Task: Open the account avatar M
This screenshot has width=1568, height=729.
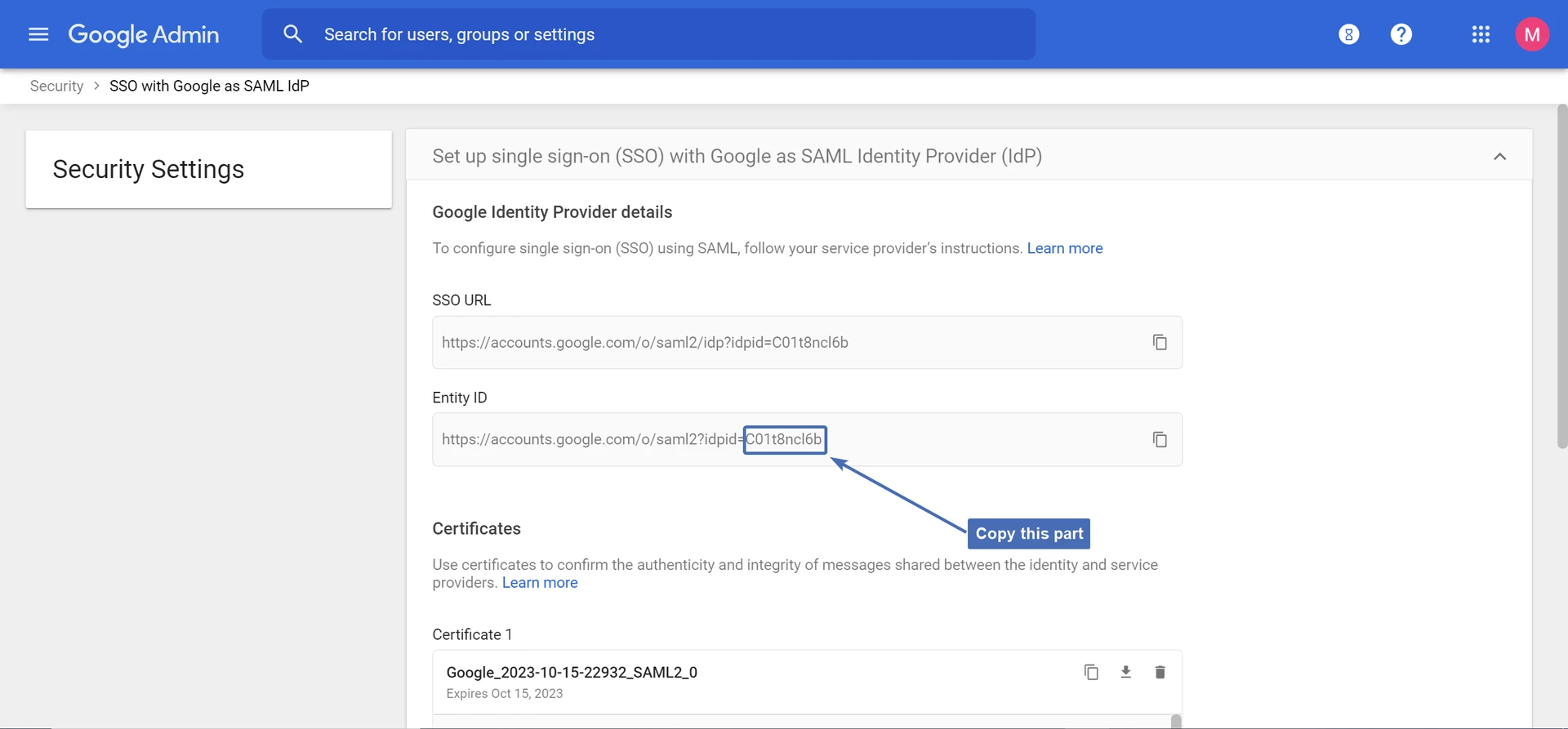Action: [1531, 34]
